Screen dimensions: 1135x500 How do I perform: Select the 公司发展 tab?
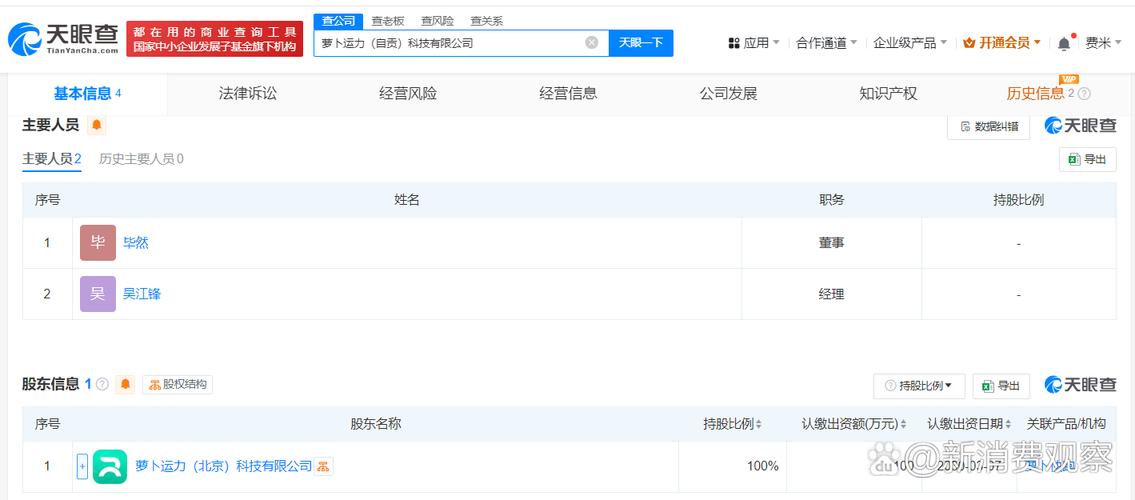click(728, 93)
